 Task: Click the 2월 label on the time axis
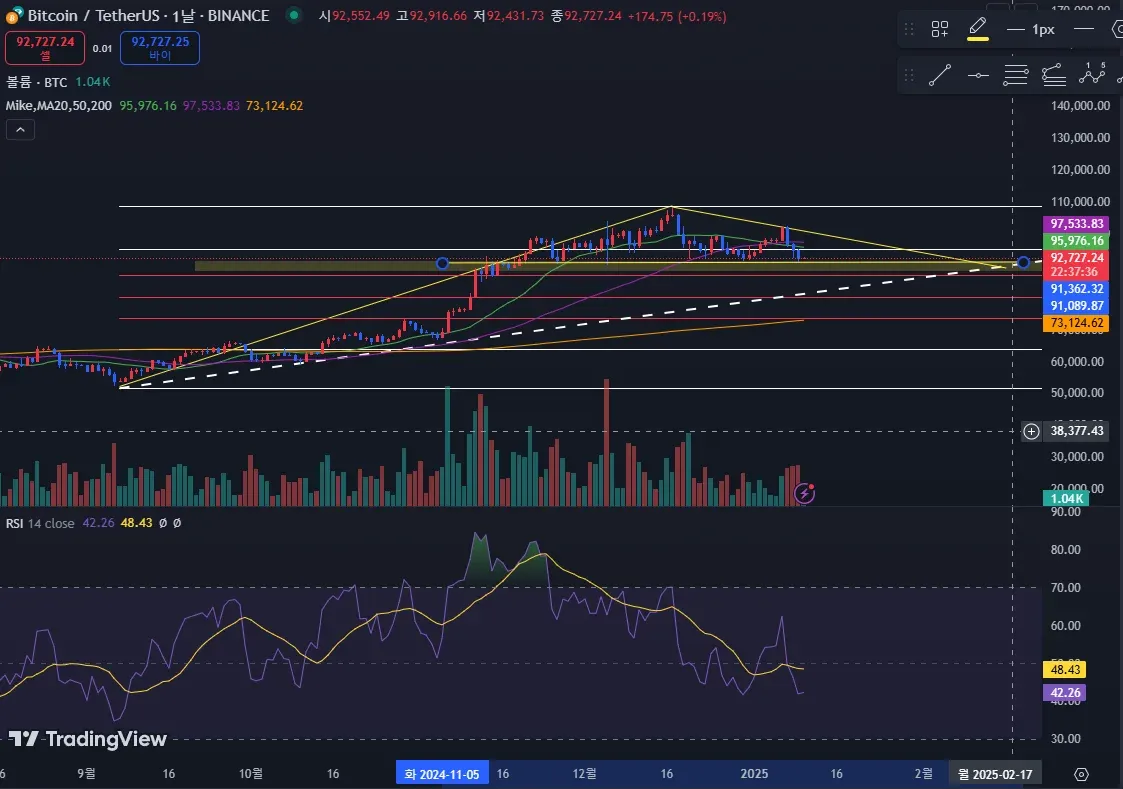point(924,773)
